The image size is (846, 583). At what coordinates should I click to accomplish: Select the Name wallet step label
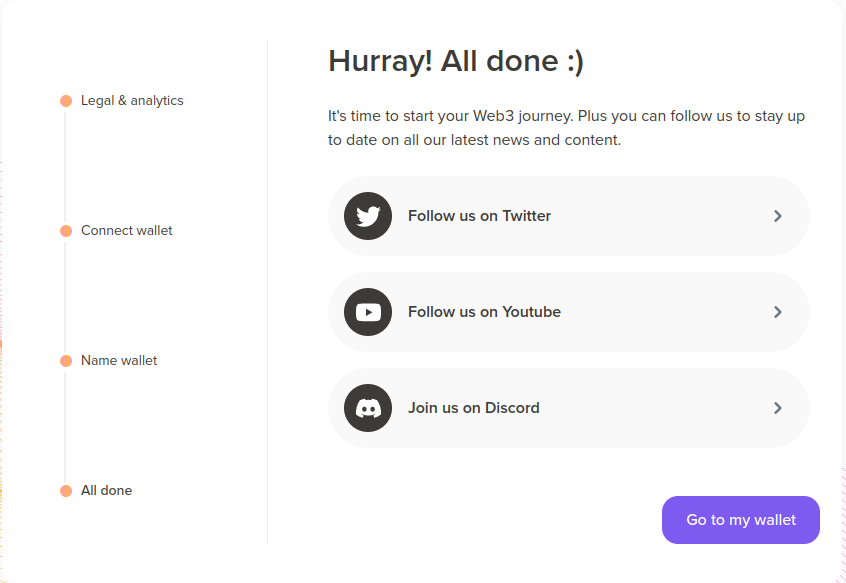[x=119, y=361]
